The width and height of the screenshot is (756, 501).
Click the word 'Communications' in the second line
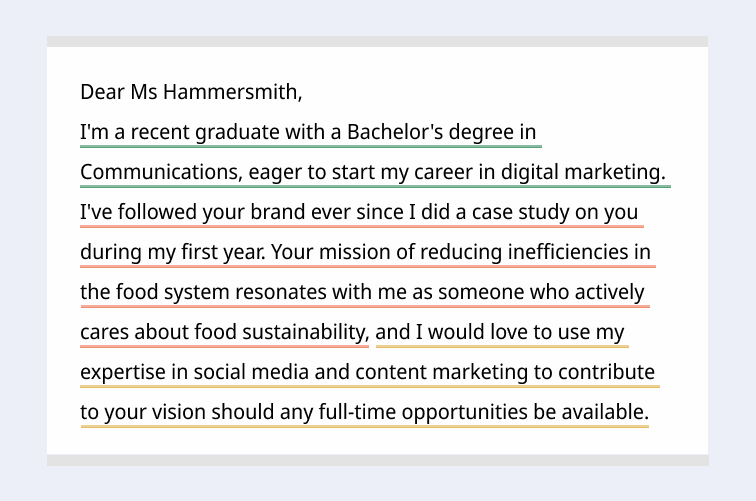tap(161, 172)
